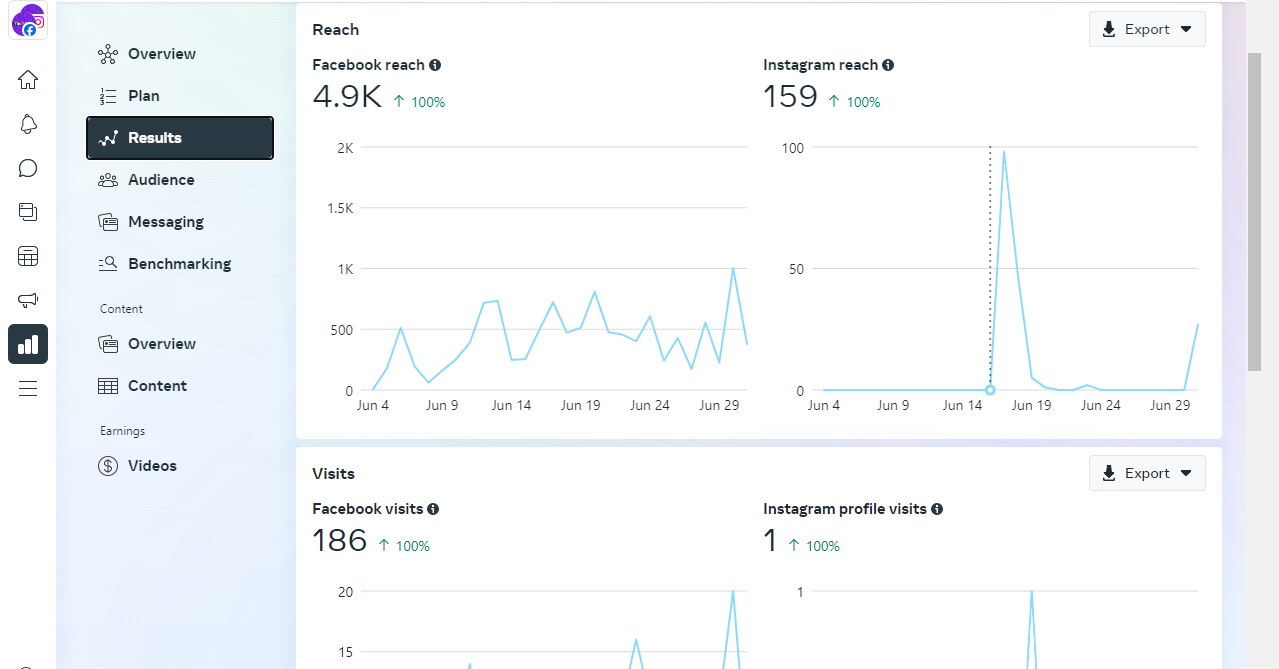Open Overview under Content heading
This screenshot has width=1279, height=669.
(180, 344)
